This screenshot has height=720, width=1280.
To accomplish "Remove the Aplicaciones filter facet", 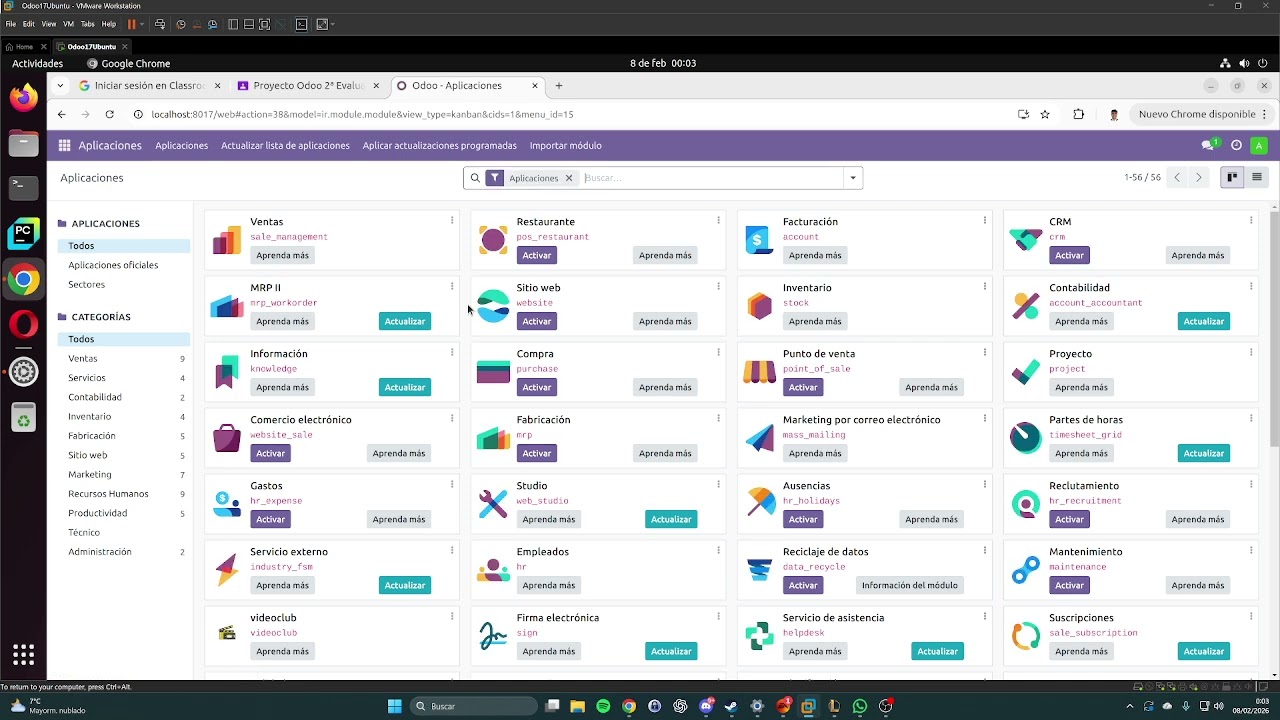I will (x=569, y=178).
